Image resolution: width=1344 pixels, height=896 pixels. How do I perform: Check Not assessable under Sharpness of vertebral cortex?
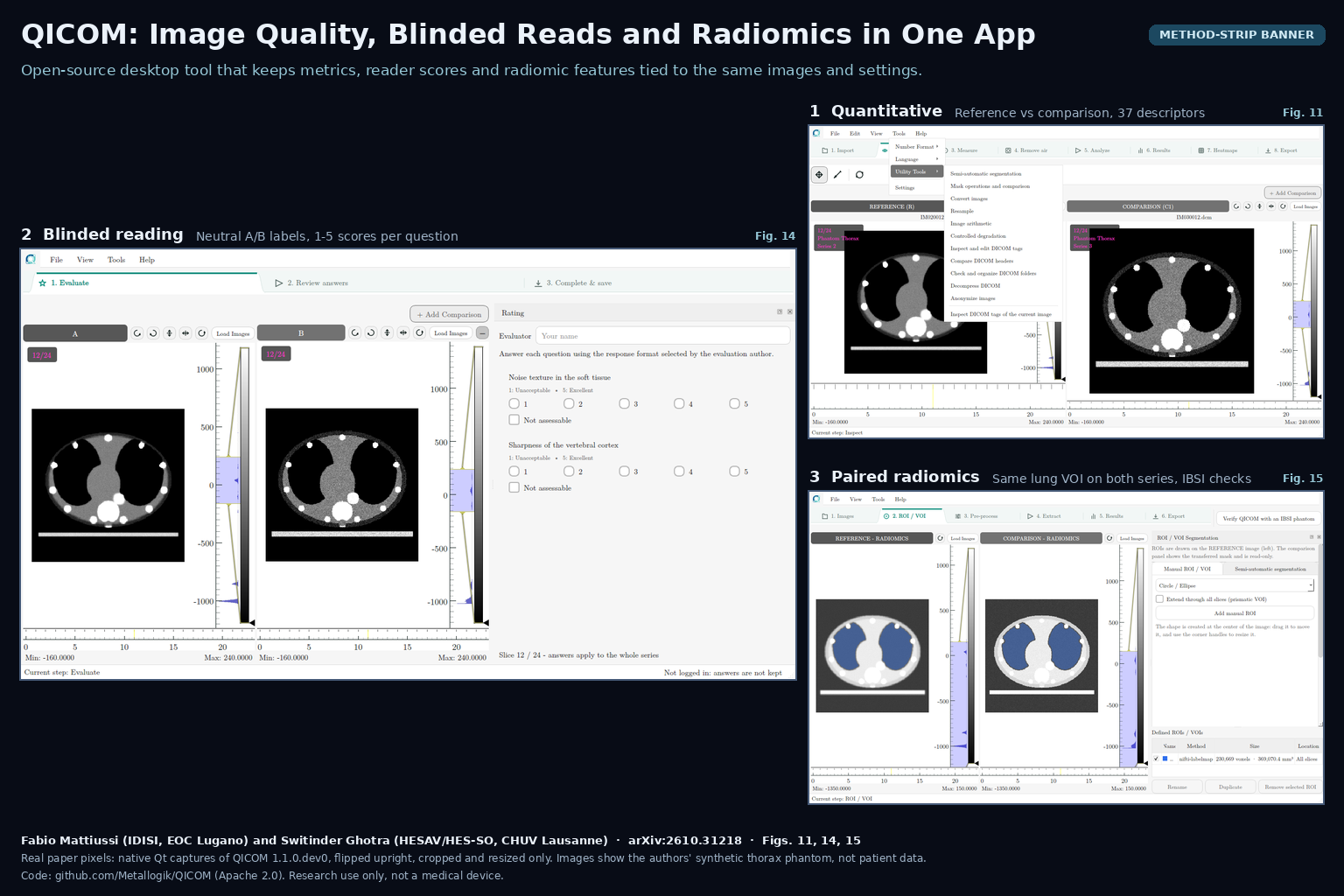[x=514, y=487]
